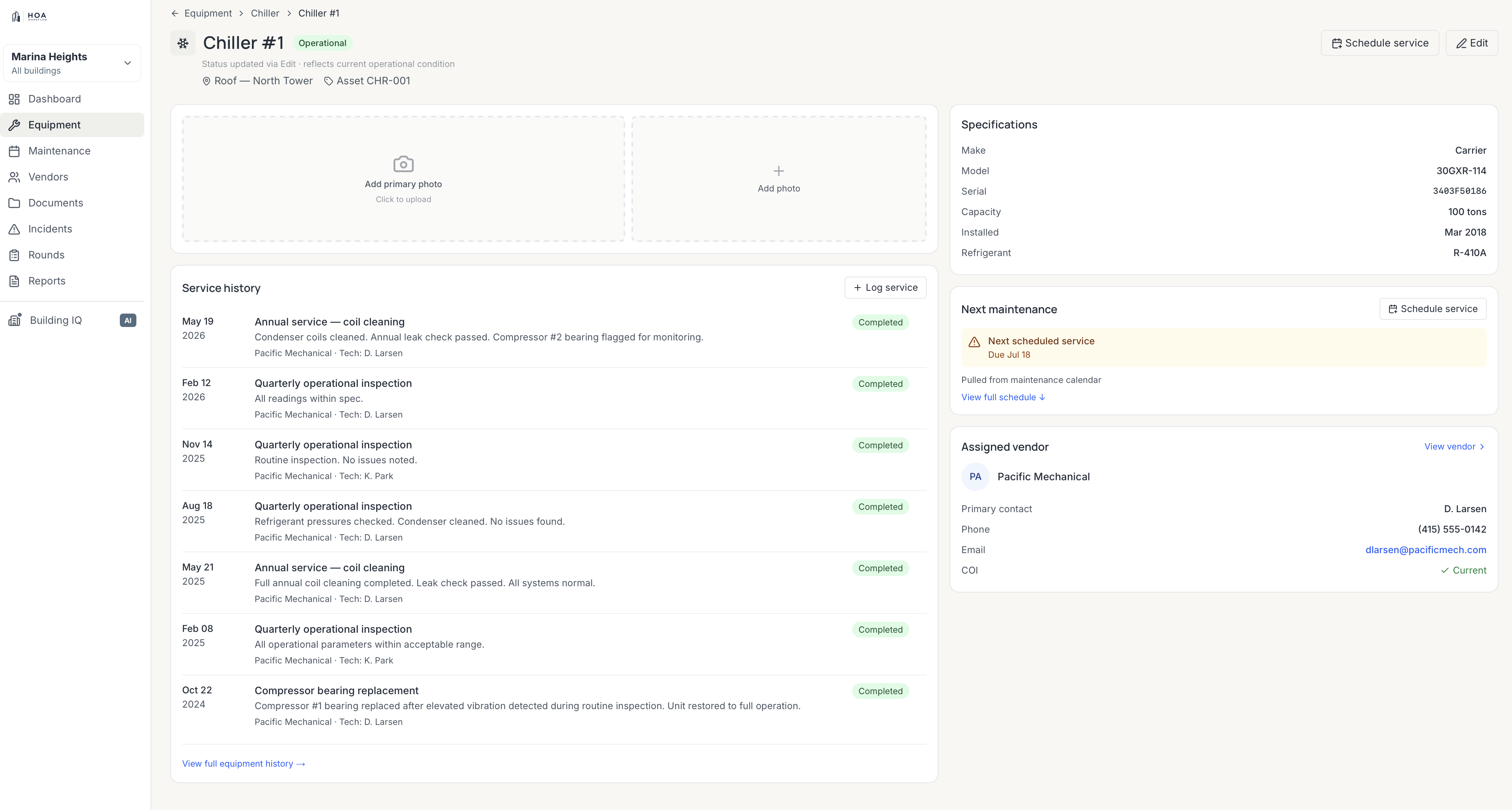Viewport: 1512px width, 810px height.
Task: Click the phone number (415) 555-0142
Action: pos(1452,529)
